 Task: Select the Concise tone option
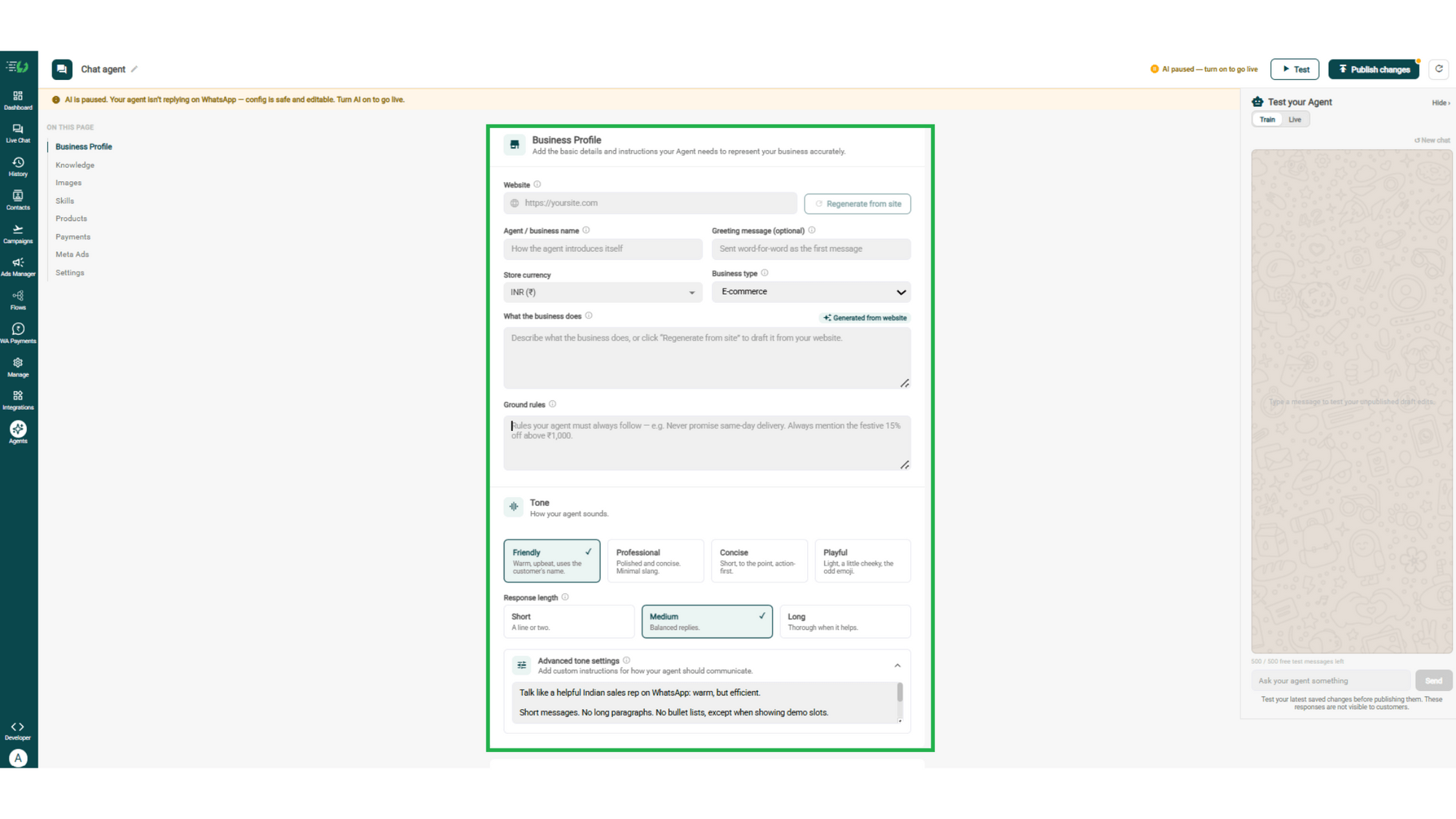759,561
